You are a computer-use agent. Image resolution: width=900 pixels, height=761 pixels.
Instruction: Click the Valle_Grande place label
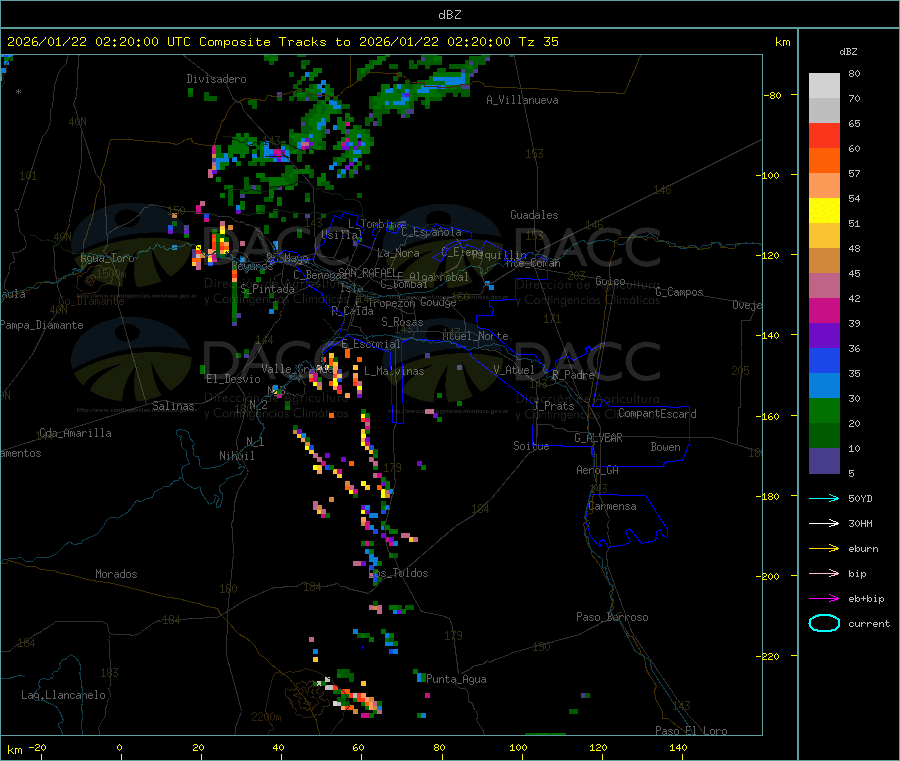(298, 368)
